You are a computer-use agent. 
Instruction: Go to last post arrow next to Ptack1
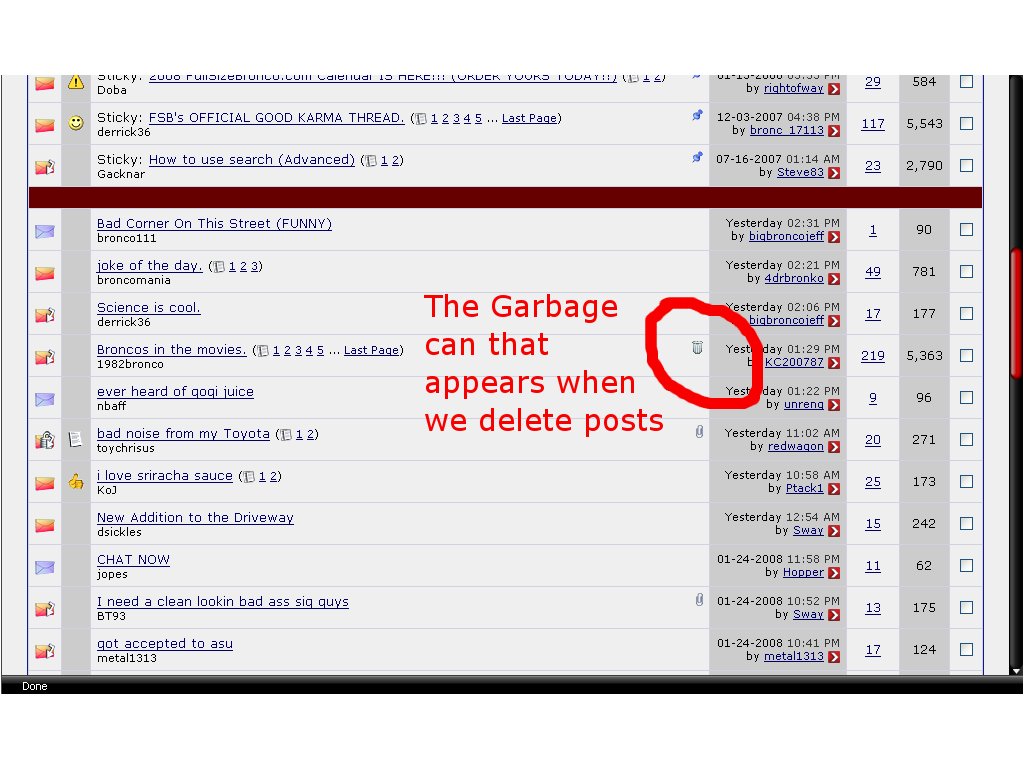834,489
